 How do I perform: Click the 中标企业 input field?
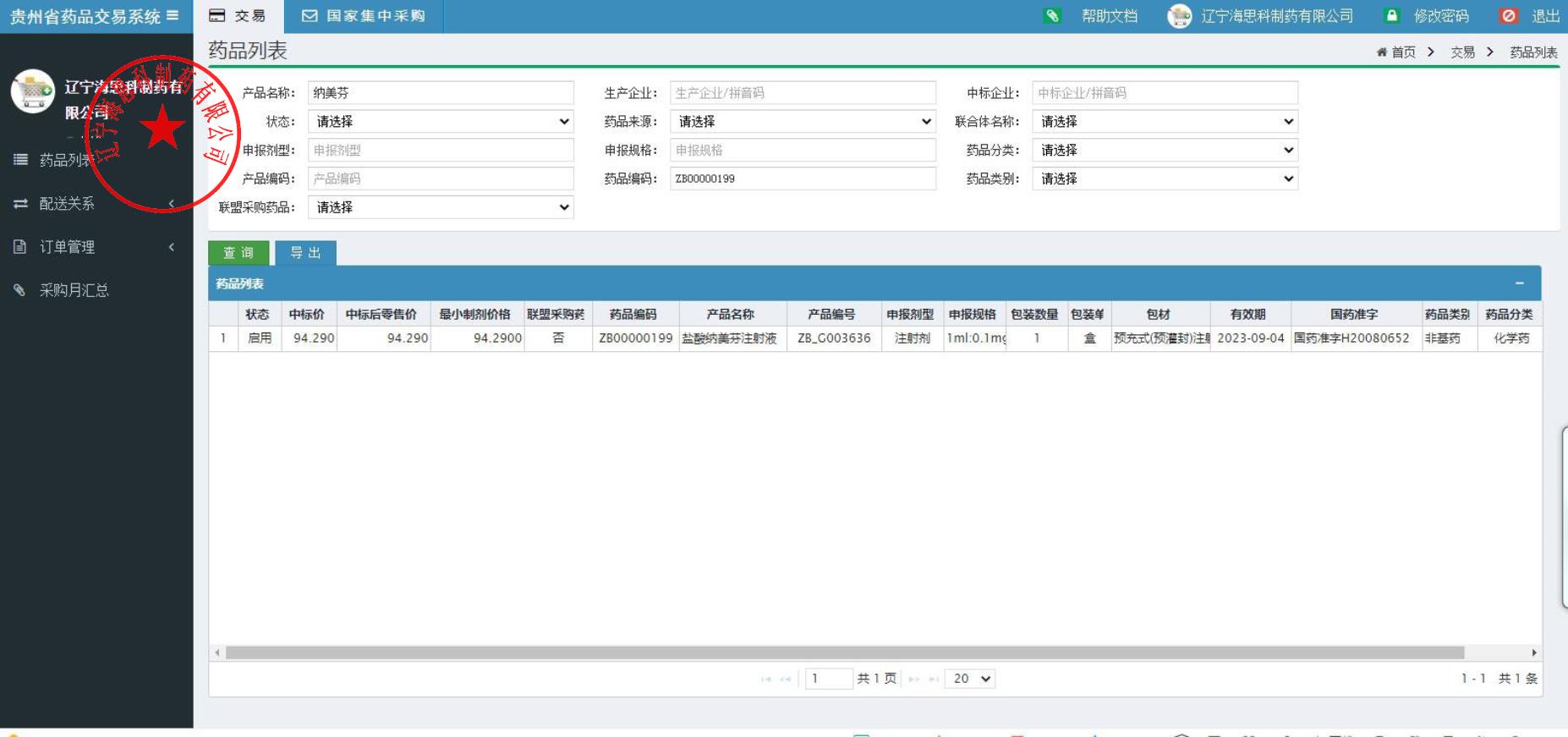click(1165, 93)
